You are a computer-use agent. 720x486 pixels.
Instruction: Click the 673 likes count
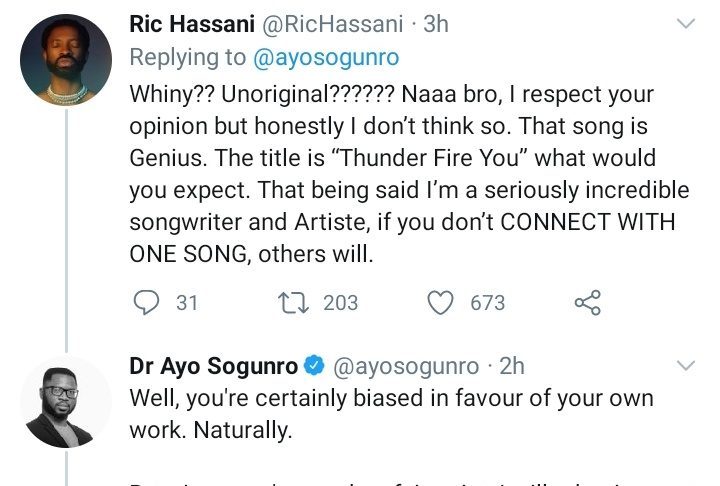[488, 302]
